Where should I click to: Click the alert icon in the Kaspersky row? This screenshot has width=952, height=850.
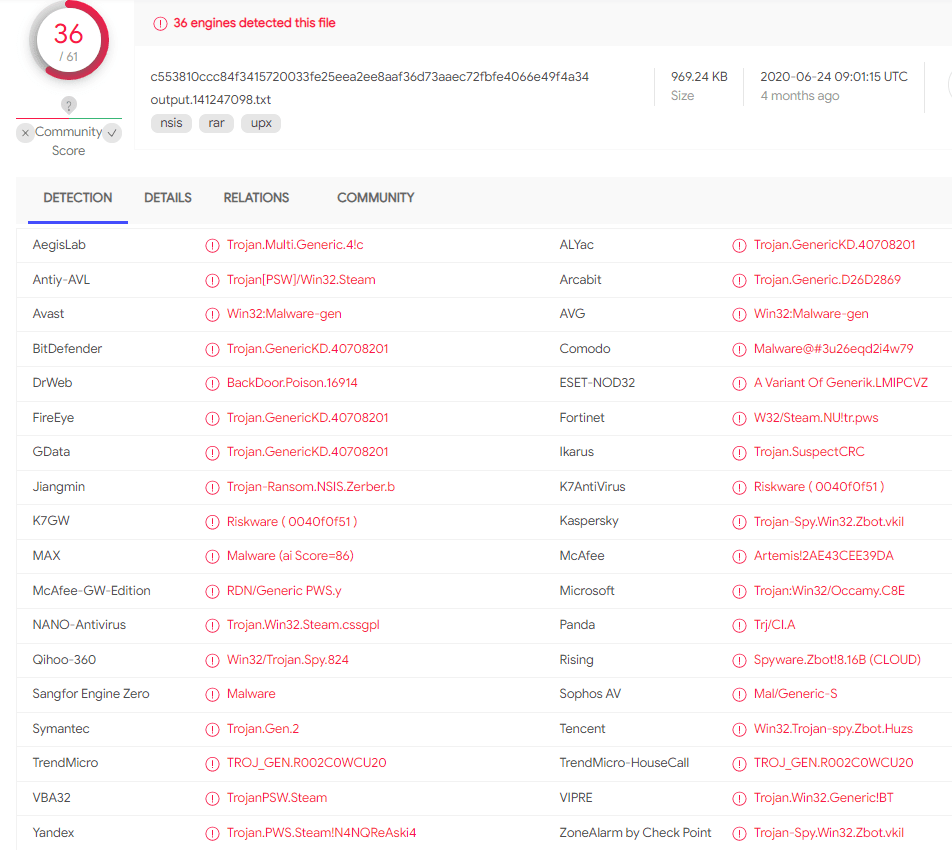pos(739,522)
